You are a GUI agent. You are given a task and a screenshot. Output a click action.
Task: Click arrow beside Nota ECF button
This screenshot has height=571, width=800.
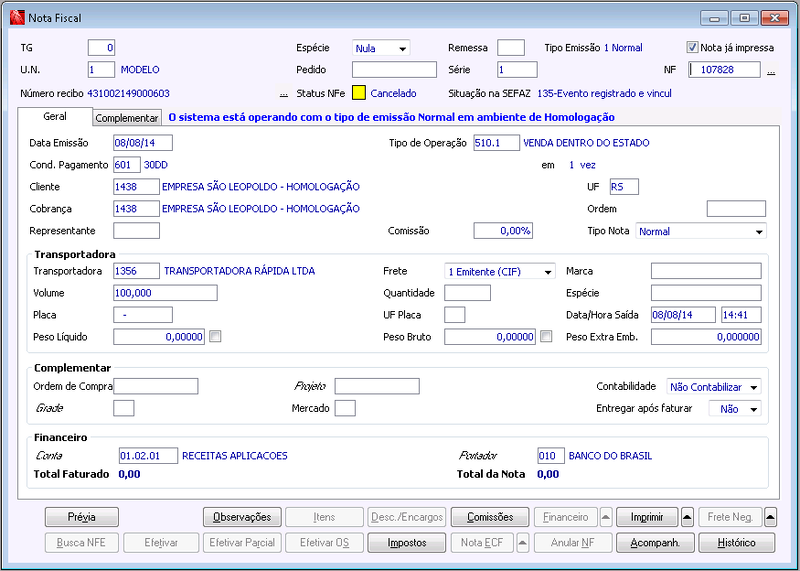tap(522, 543)
